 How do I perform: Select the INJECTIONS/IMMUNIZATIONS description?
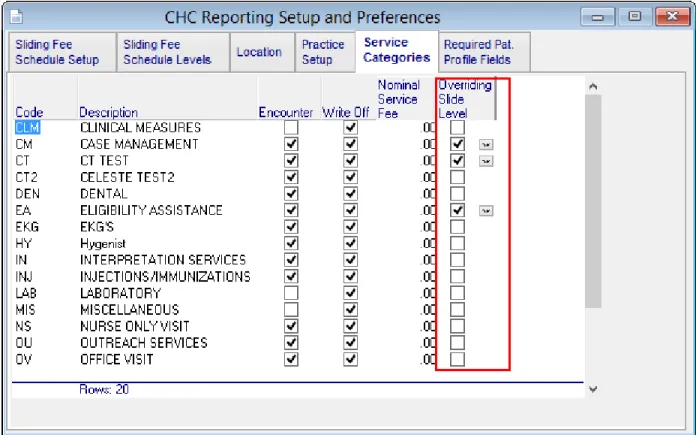[165, 277]
